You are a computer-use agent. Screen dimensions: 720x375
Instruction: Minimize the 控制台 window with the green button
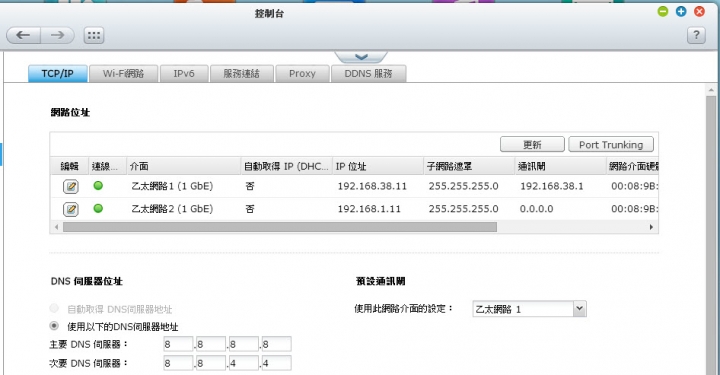coord(663,11)
